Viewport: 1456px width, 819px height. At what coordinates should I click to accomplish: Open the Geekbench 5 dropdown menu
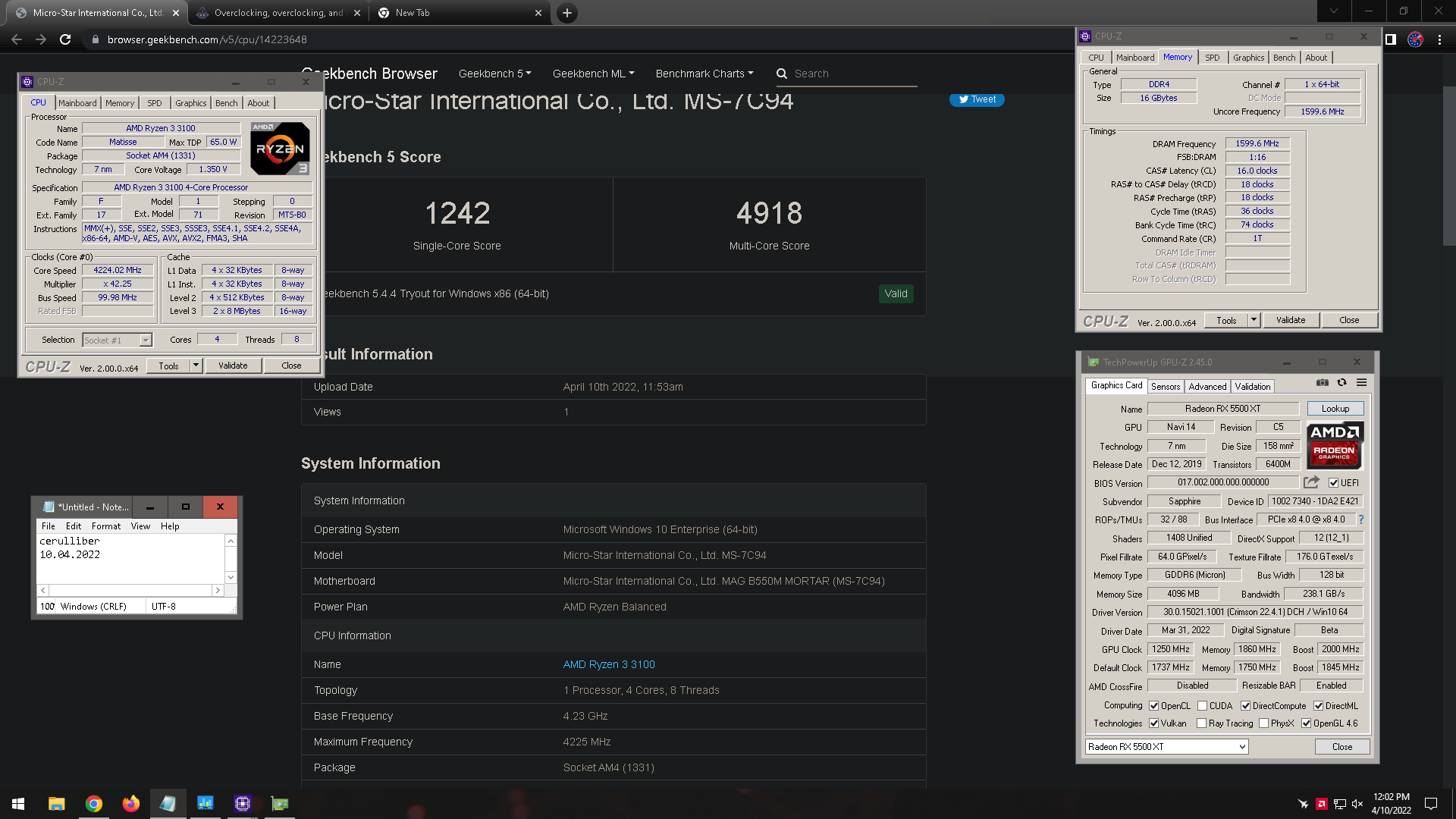[x=494, y=74]
